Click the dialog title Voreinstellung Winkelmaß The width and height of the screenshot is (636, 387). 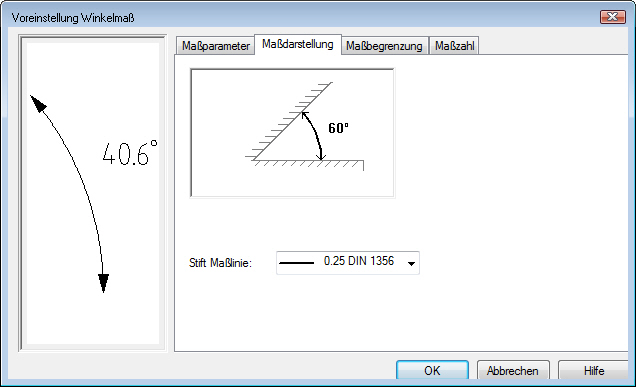(x=73, y=18)
